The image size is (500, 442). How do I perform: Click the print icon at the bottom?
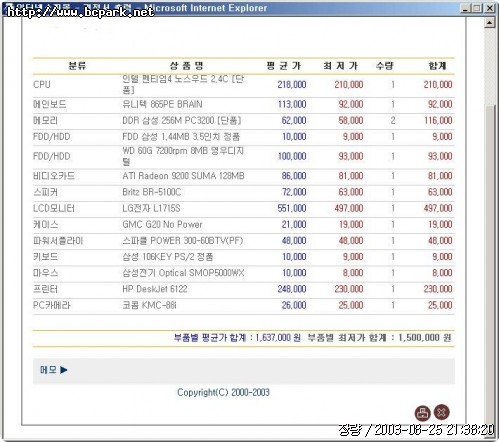click(x=423, y=413)
